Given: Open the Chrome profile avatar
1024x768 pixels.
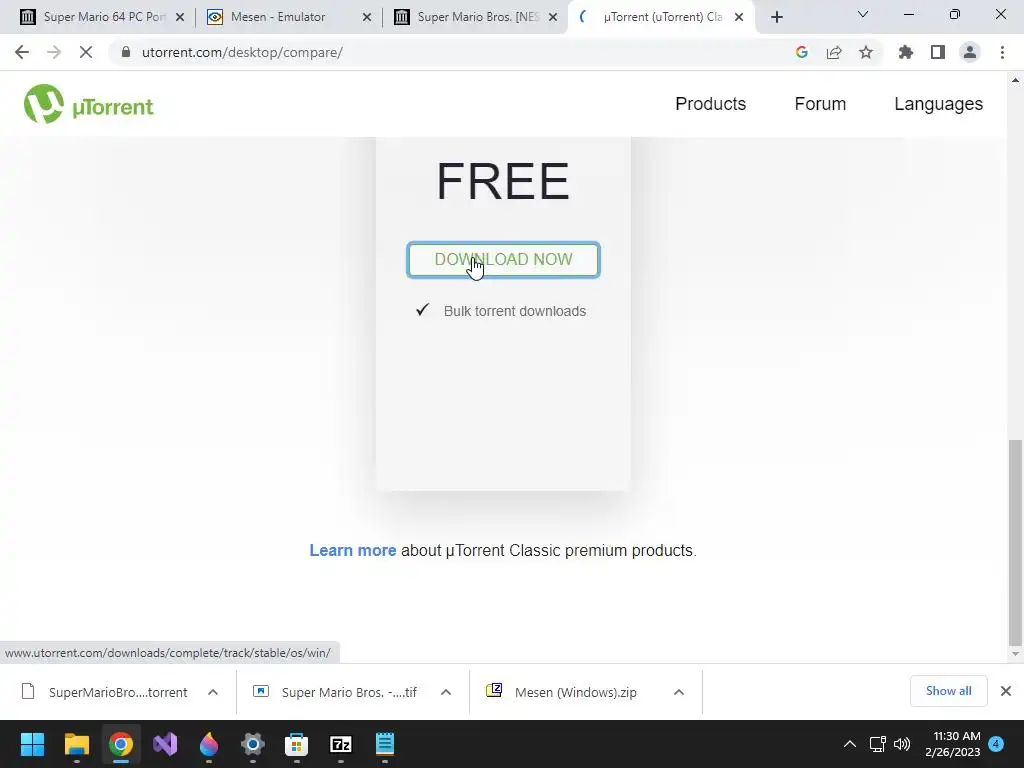Looking at the screenshot, I should point(970,52).
